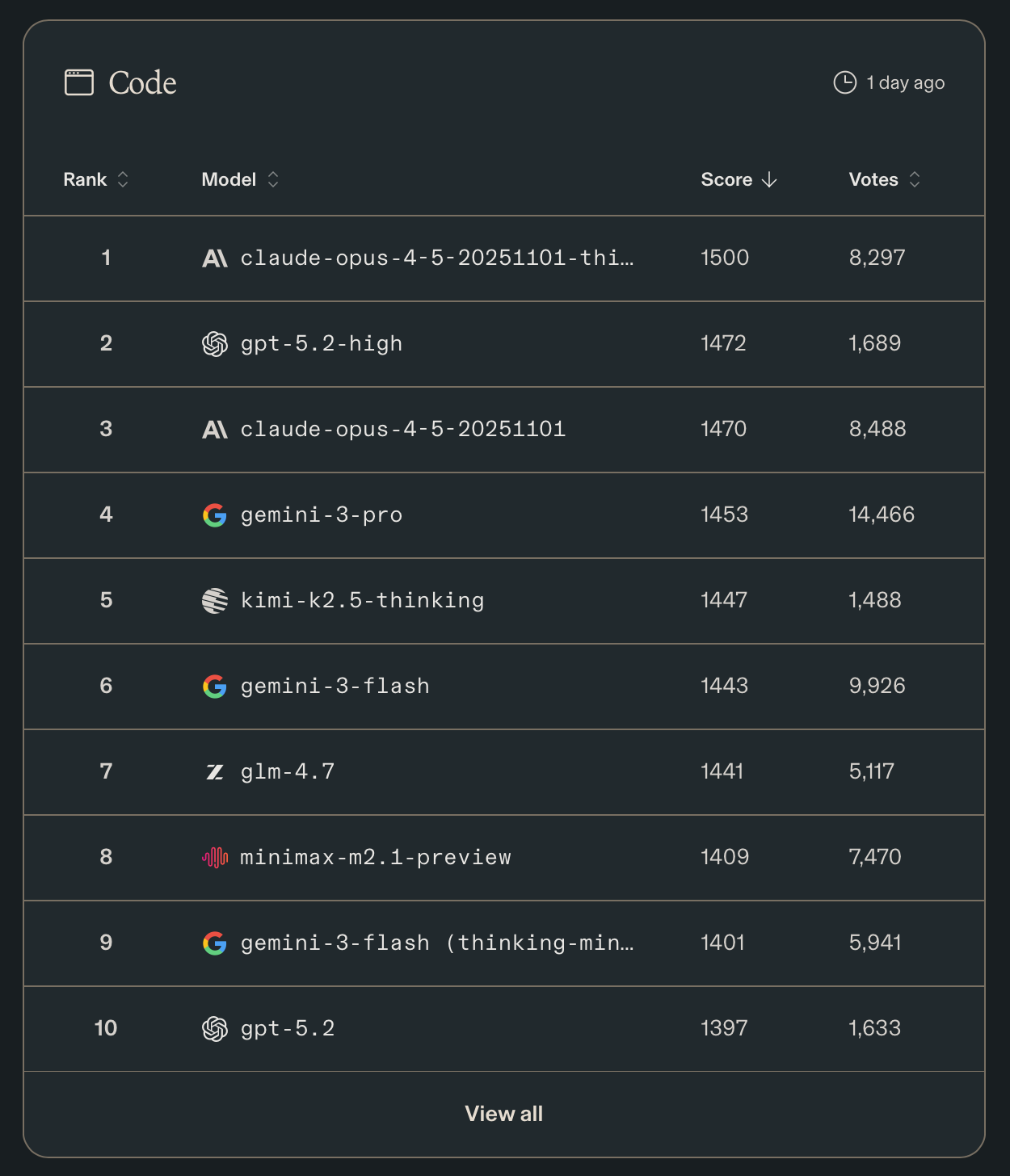The image size is (1010, 1176).
Task: Click the OpenAI logo beside gpt-5.2
Action: tap(214, 1028)
